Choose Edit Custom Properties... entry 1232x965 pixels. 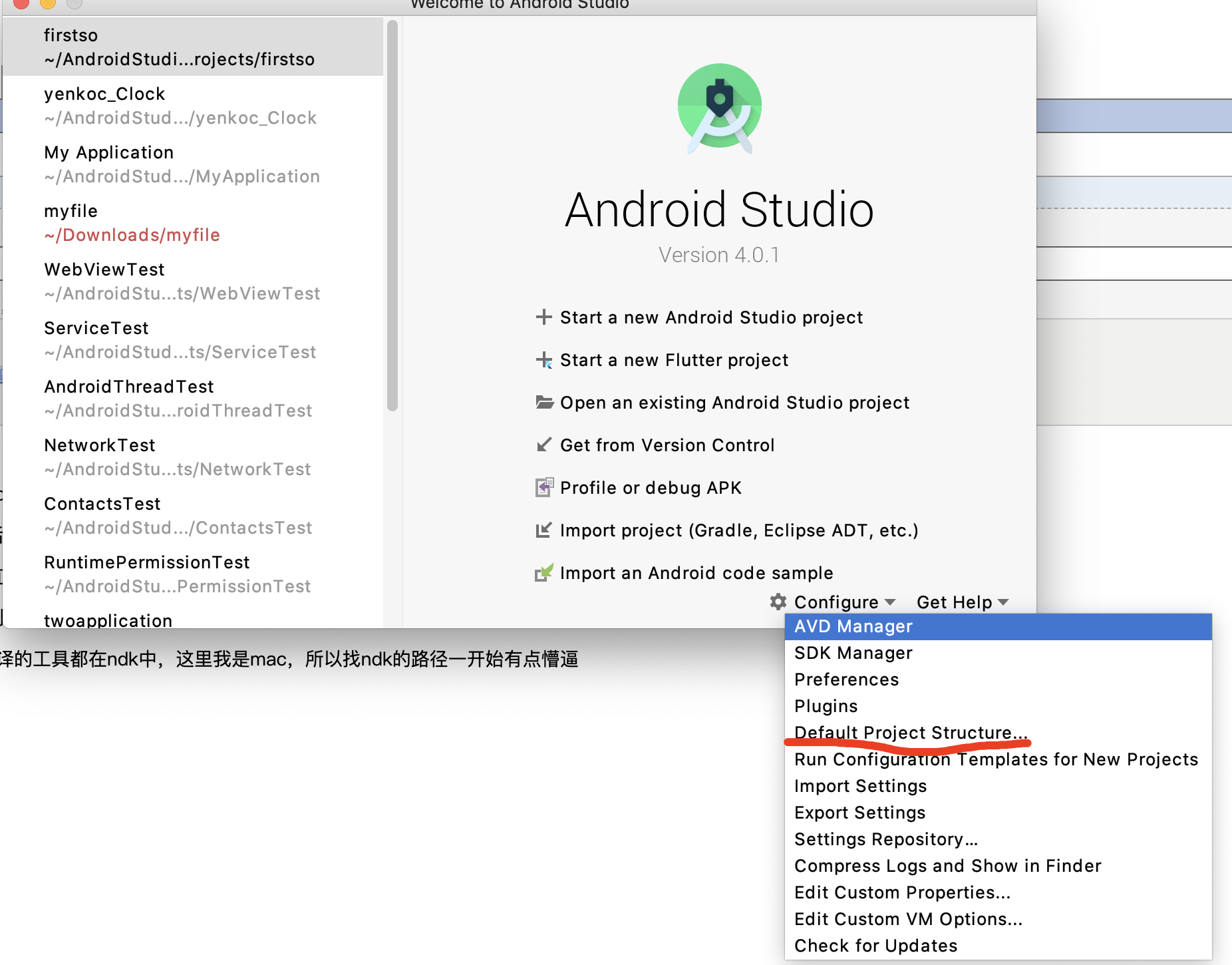coord(998,893)
